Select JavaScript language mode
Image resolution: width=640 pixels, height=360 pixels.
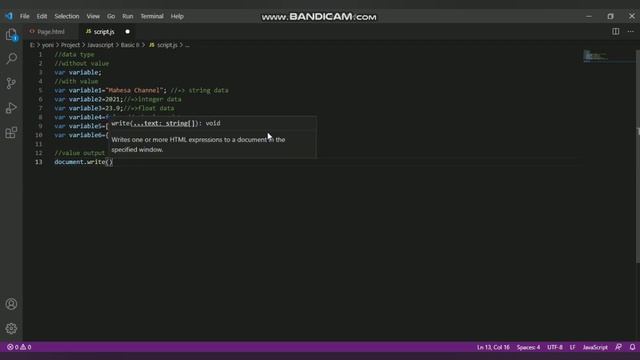[595, 347]
